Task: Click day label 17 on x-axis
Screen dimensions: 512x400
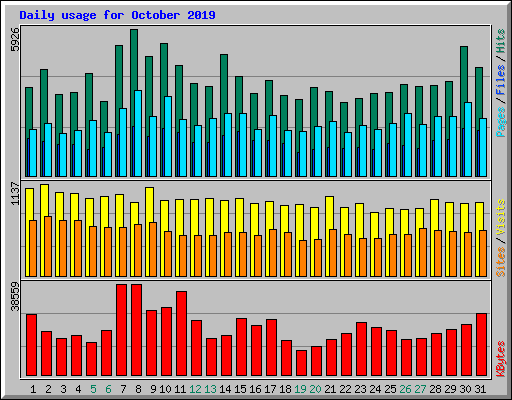Action: pos(270,389)
